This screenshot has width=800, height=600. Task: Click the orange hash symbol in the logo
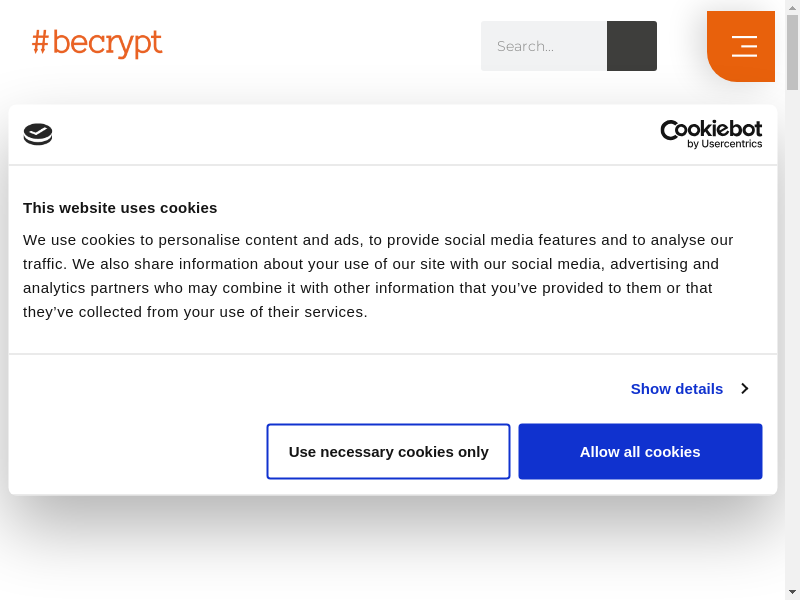coord(40,42)
